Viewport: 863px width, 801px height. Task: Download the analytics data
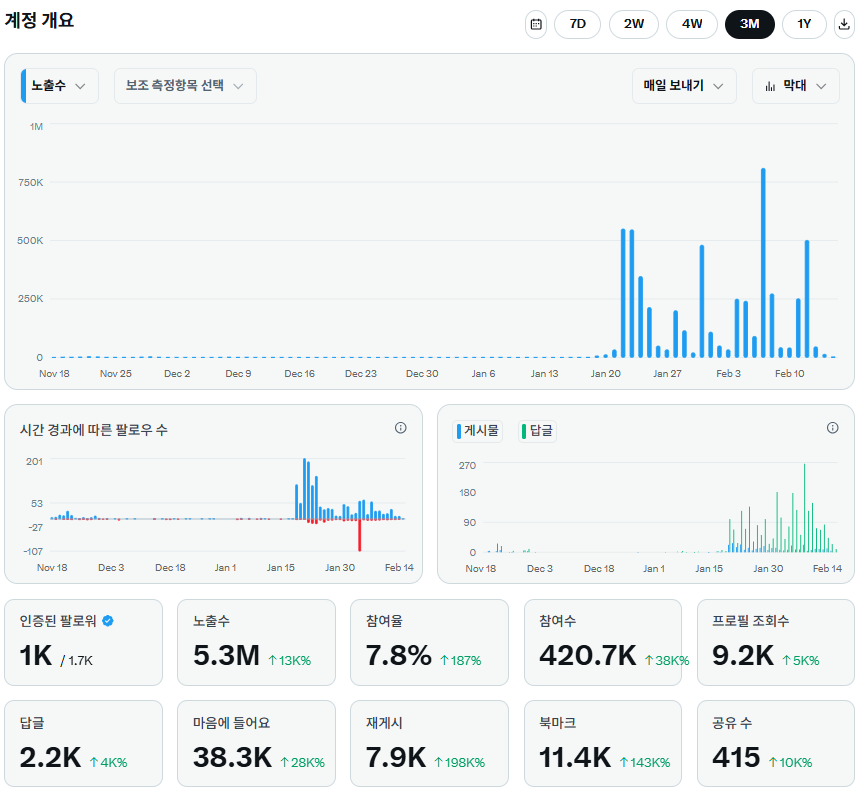844,24
